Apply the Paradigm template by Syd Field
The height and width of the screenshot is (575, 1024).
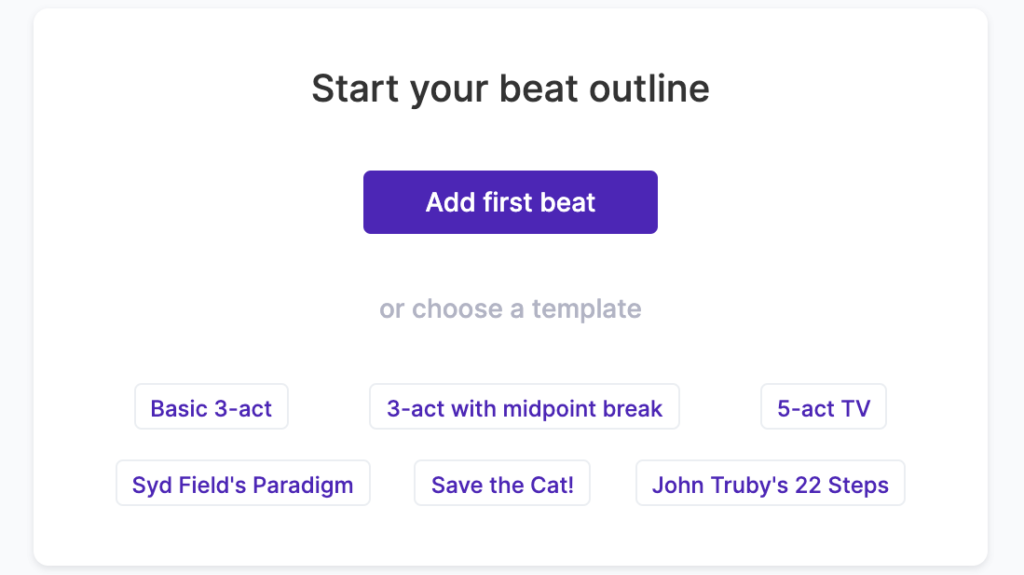click(x=243, y=483)
